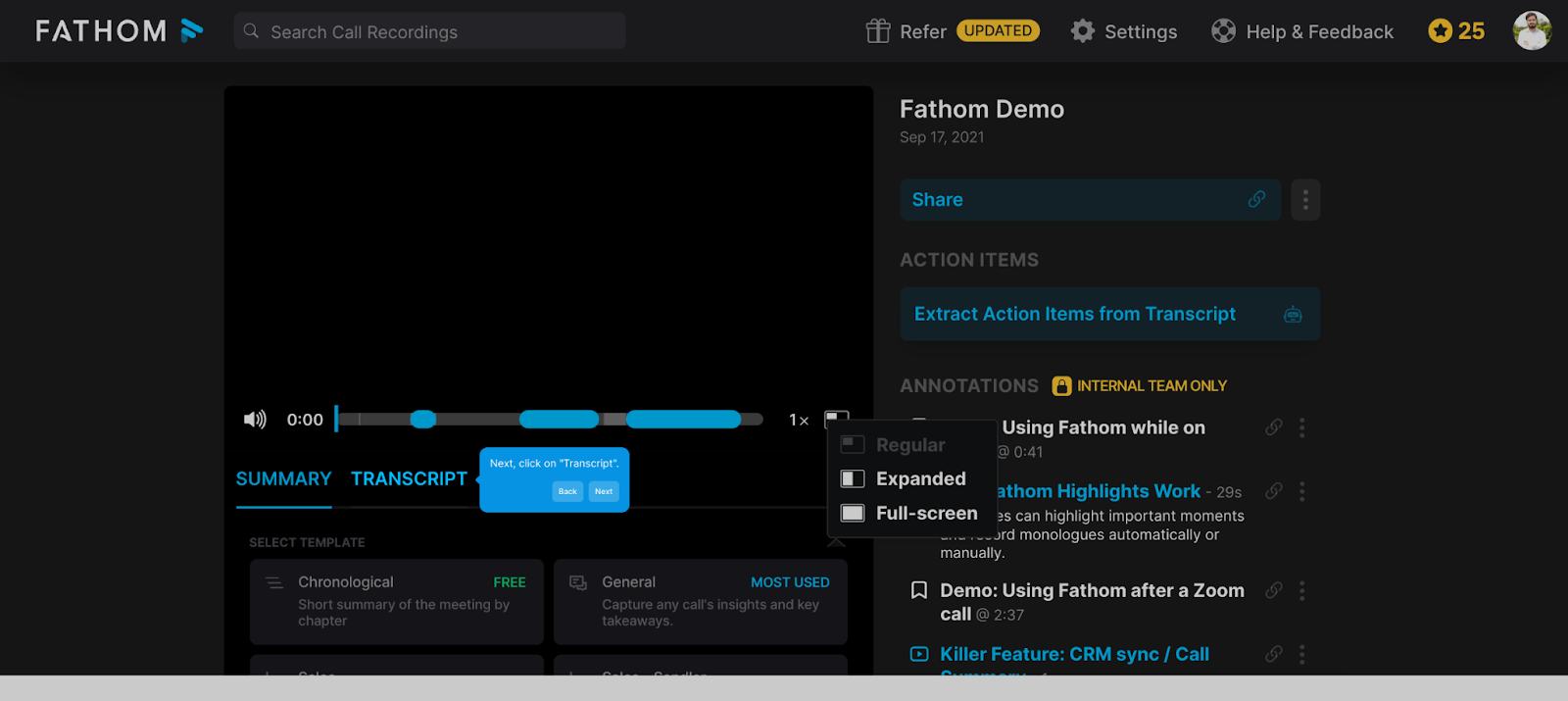
Task: Click the star points badge showing 25
Action: pos(1456,31)
